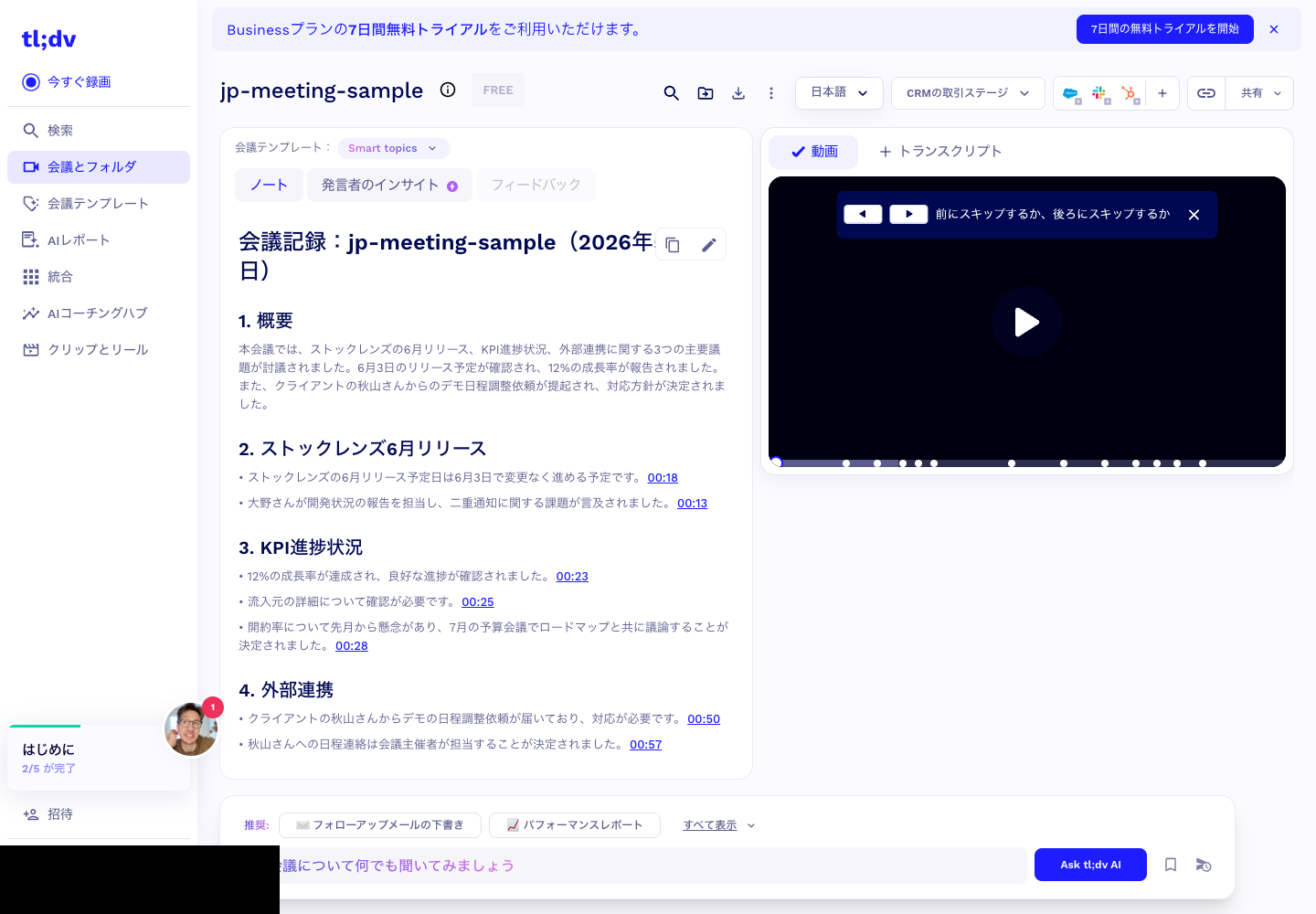1316x914 pixels.
Task: Open クリップとリール in the sidebar
Action: (x=99, y=350)
